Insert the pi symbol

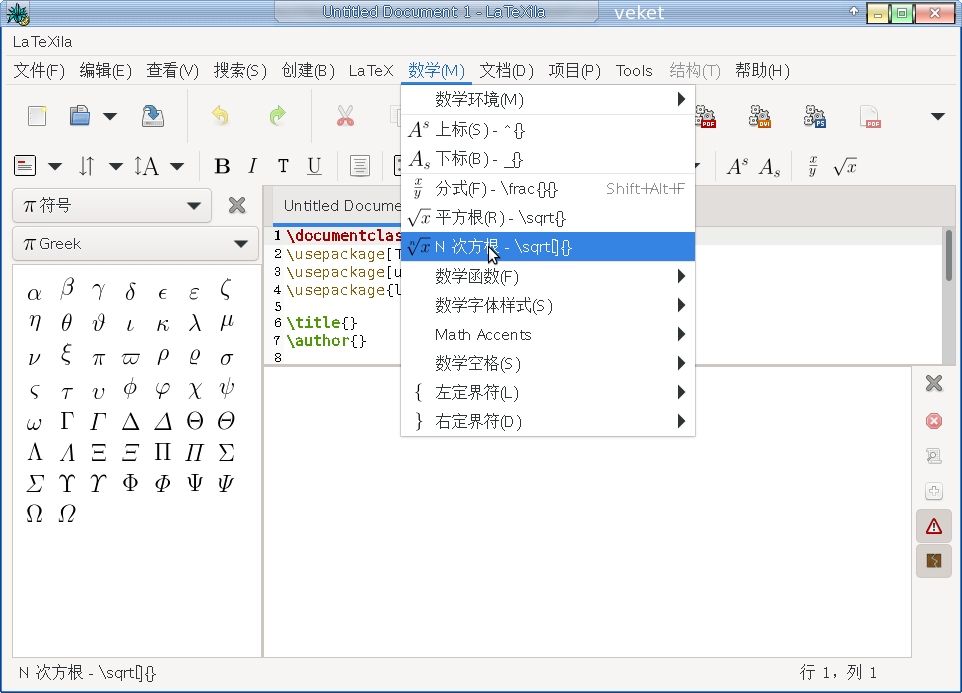tap(98, 359)
